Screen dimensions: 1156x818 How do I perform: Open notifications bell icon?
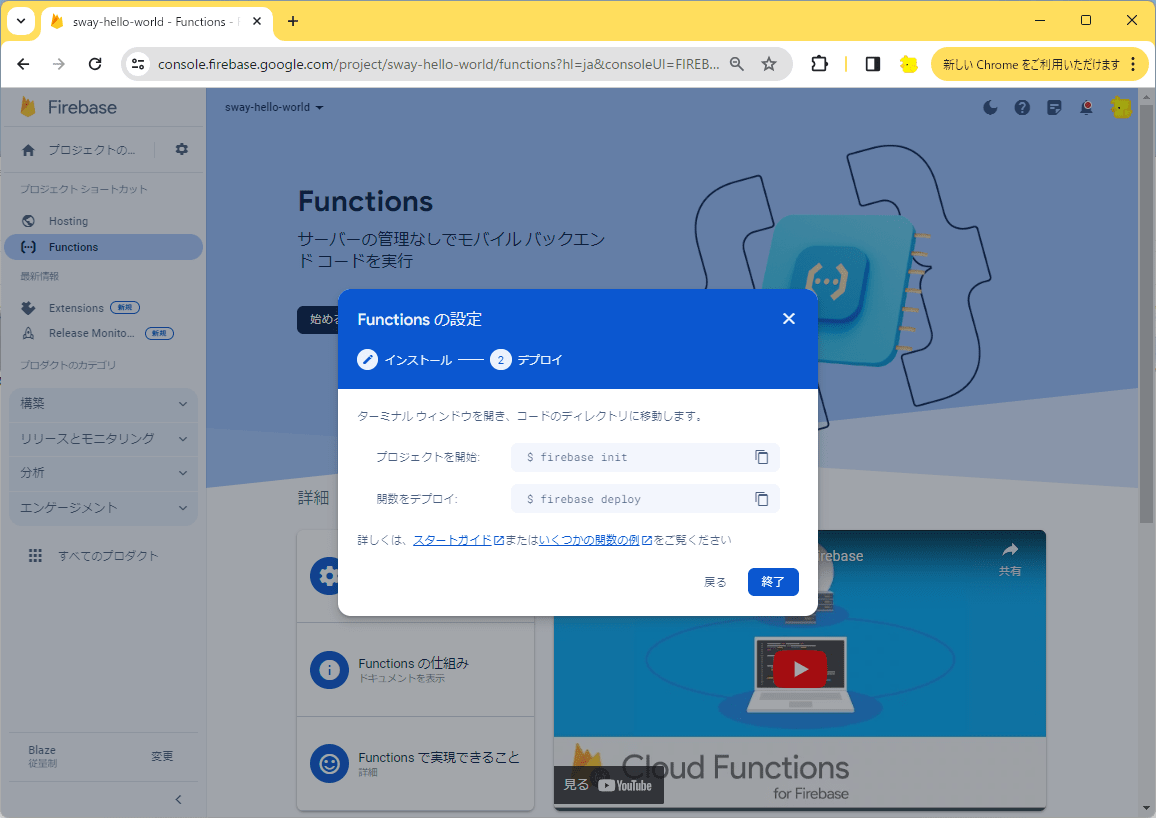point(1087,108)
